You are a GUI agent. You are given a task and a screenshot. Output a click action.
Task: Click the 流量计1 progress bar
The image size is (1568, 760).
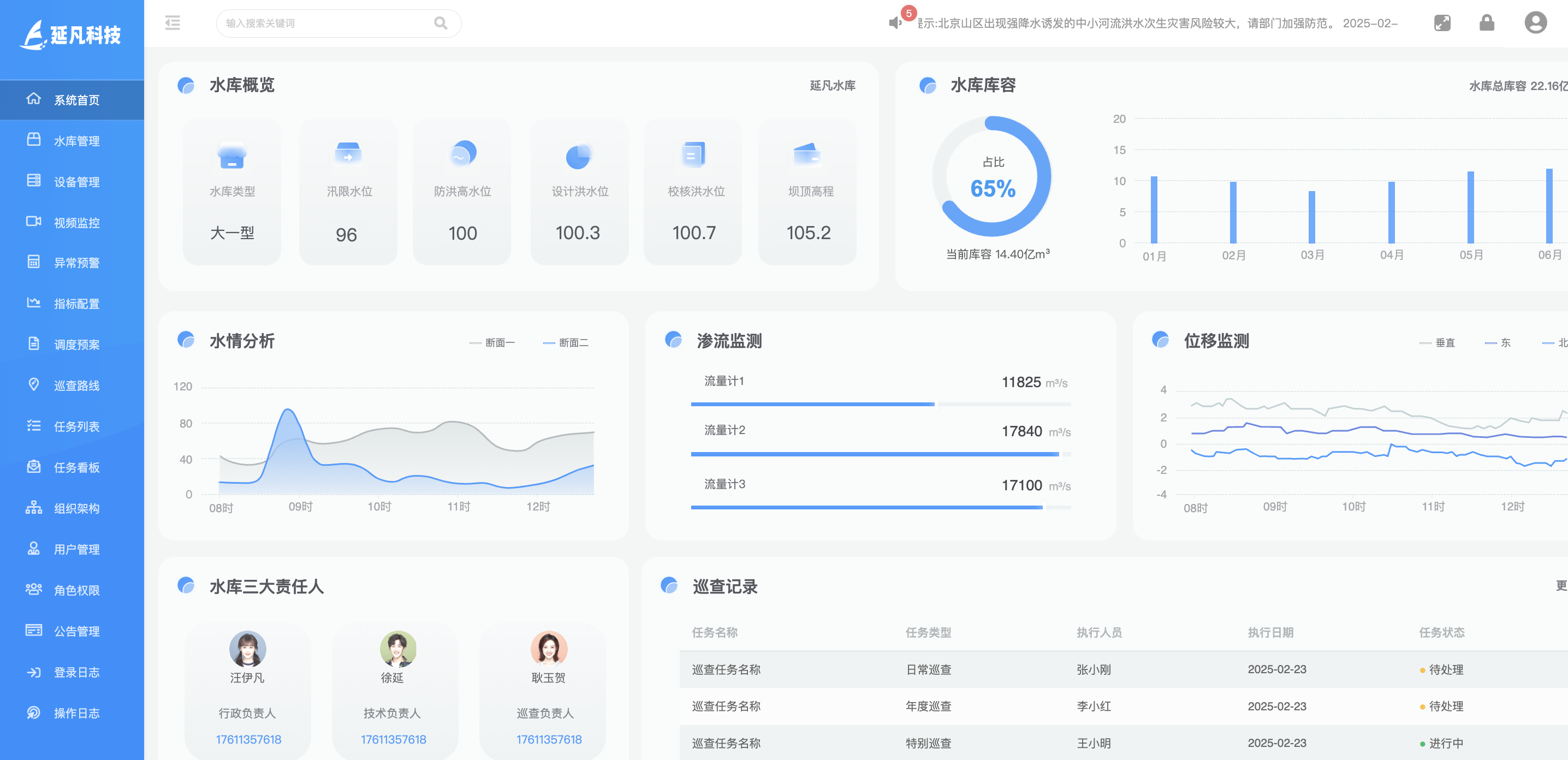click(x=880, y=404)
